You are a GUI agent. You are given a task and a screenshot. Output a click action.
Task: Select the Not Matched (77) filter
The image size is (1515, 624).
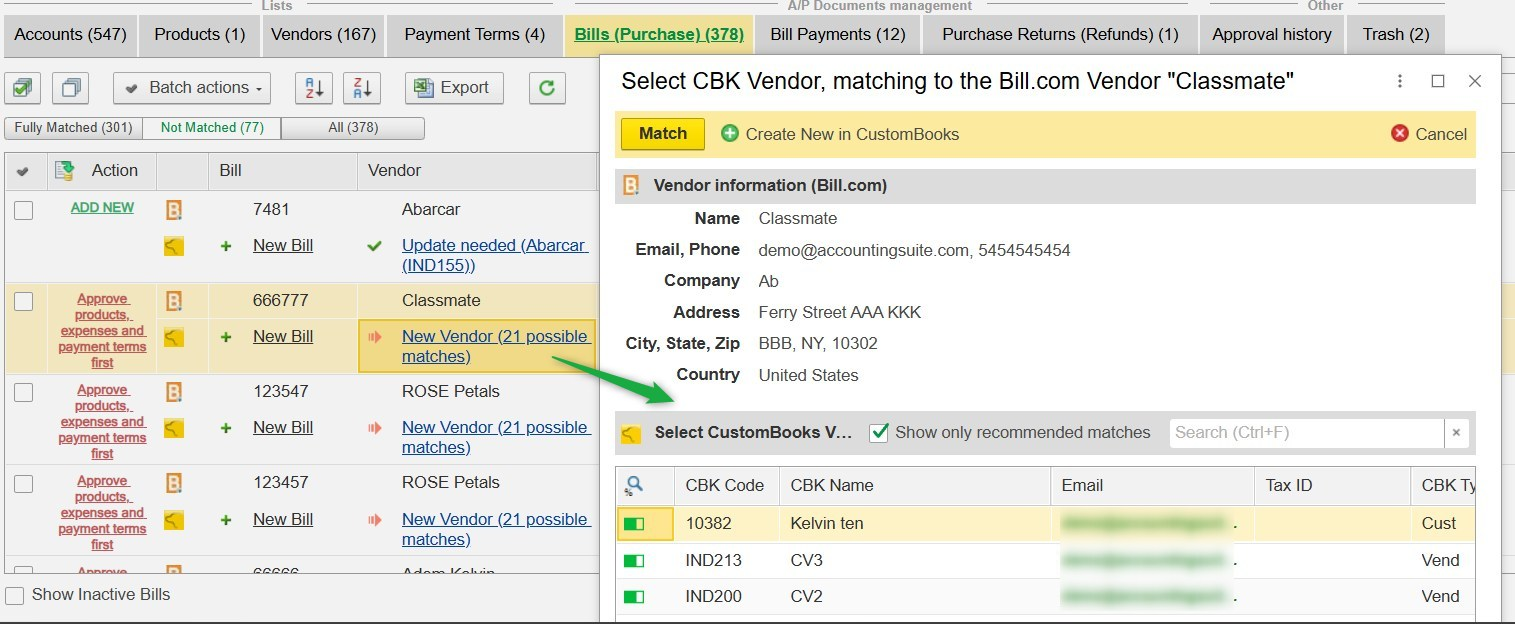[x=212, y=128]
